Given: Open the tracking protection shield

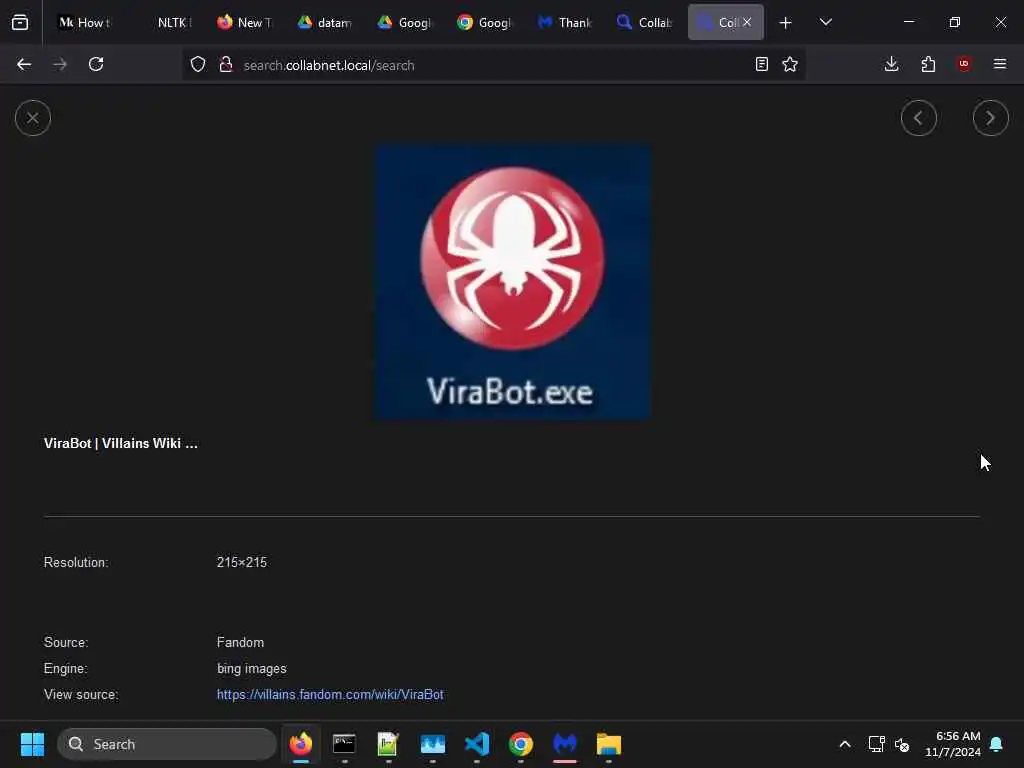Looking at the screenshot, I should point(198,64).
